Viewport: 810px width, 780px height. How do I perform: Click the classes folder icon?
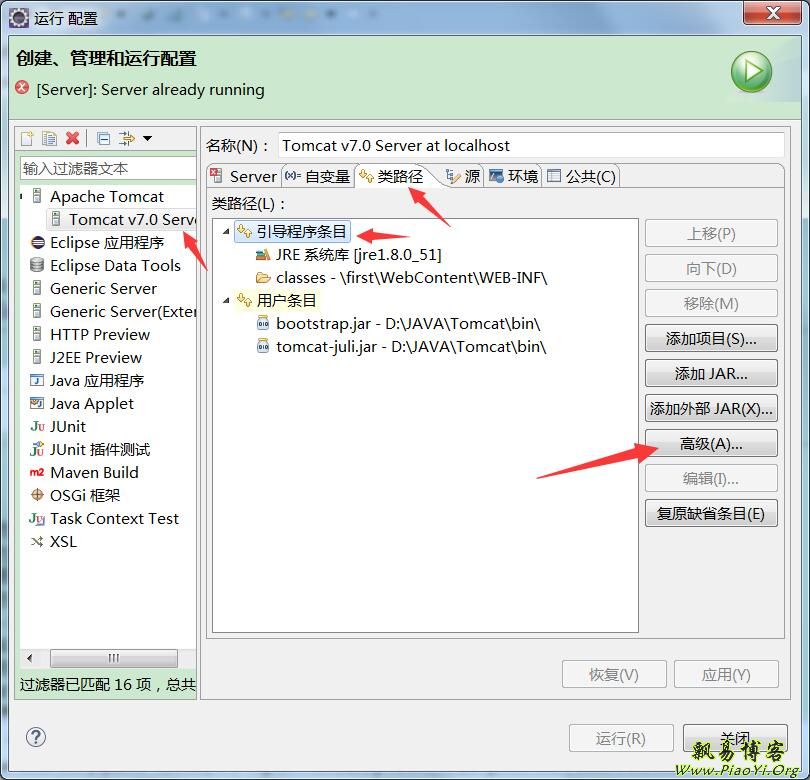263,278
